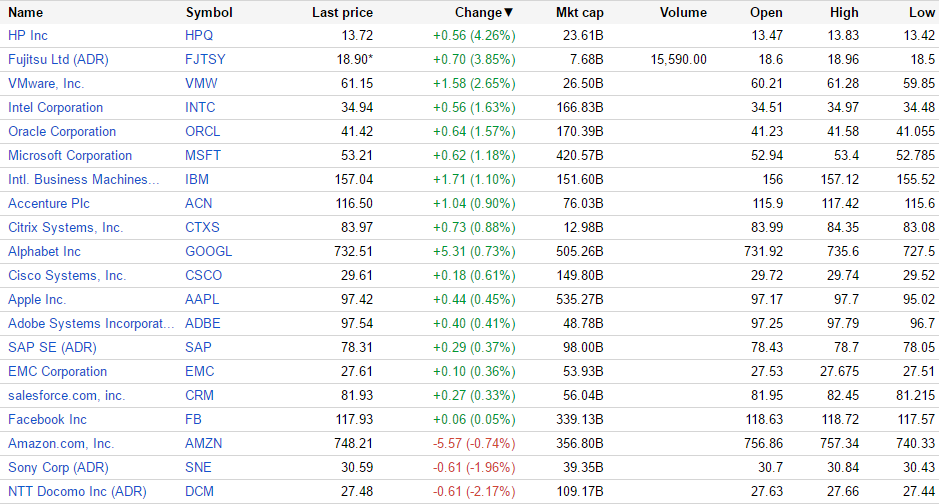
Task: Click the IBM ticker symbol
Action: coord(197,179)
